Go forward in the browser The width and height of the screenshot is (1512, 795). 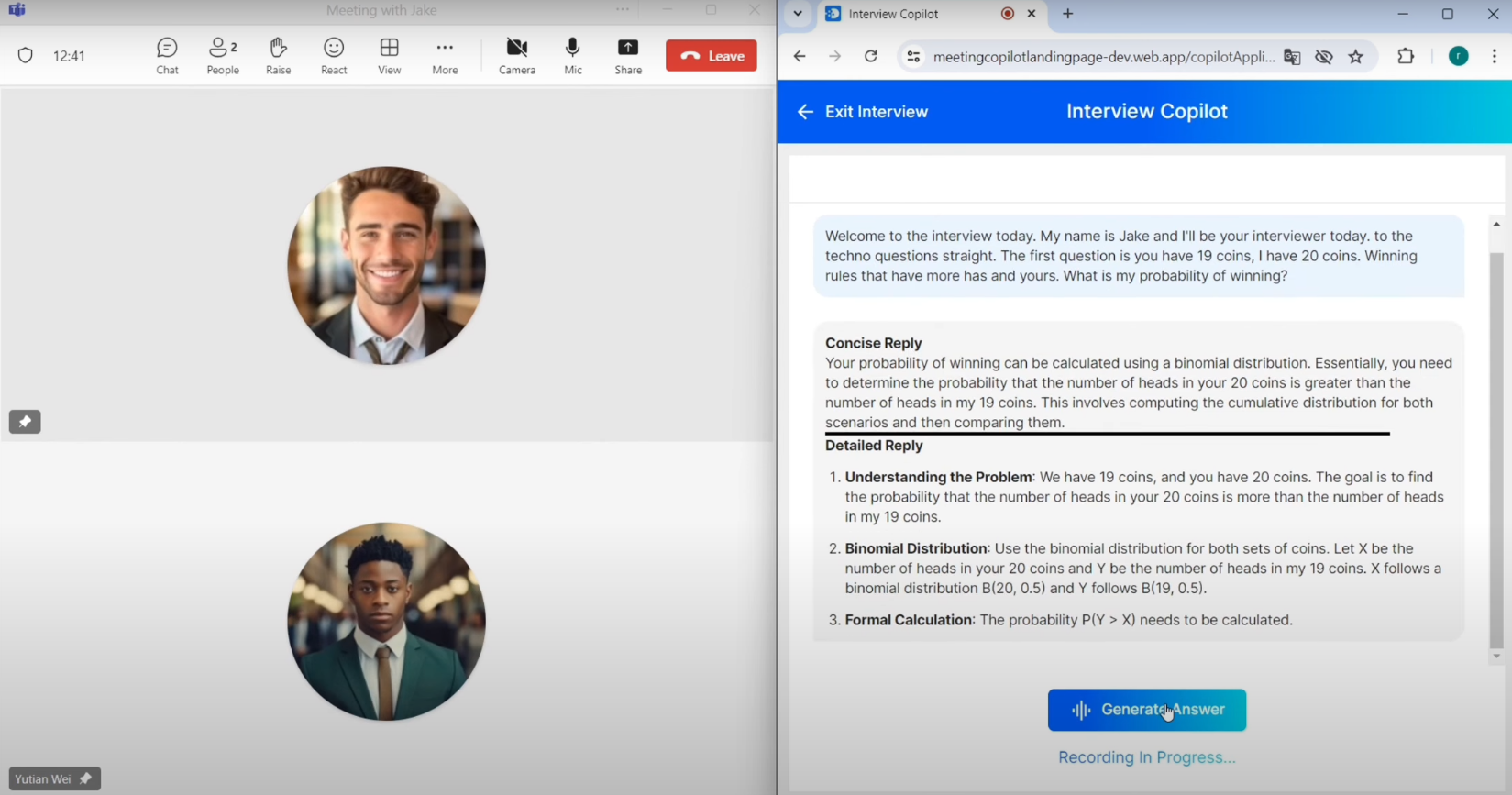tap(835, 57)
